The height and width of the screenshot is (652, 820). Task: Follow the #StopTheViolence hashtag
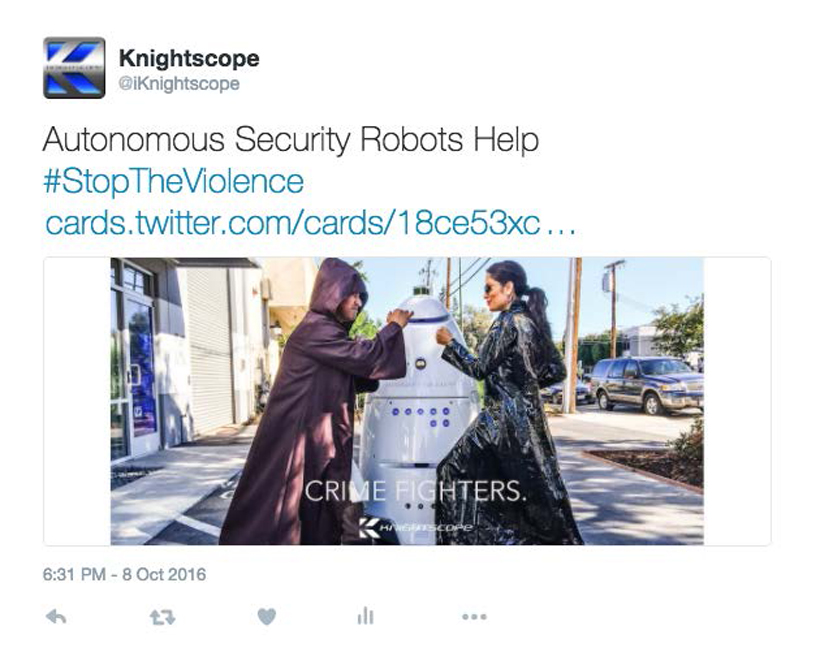tap(174, 181)
